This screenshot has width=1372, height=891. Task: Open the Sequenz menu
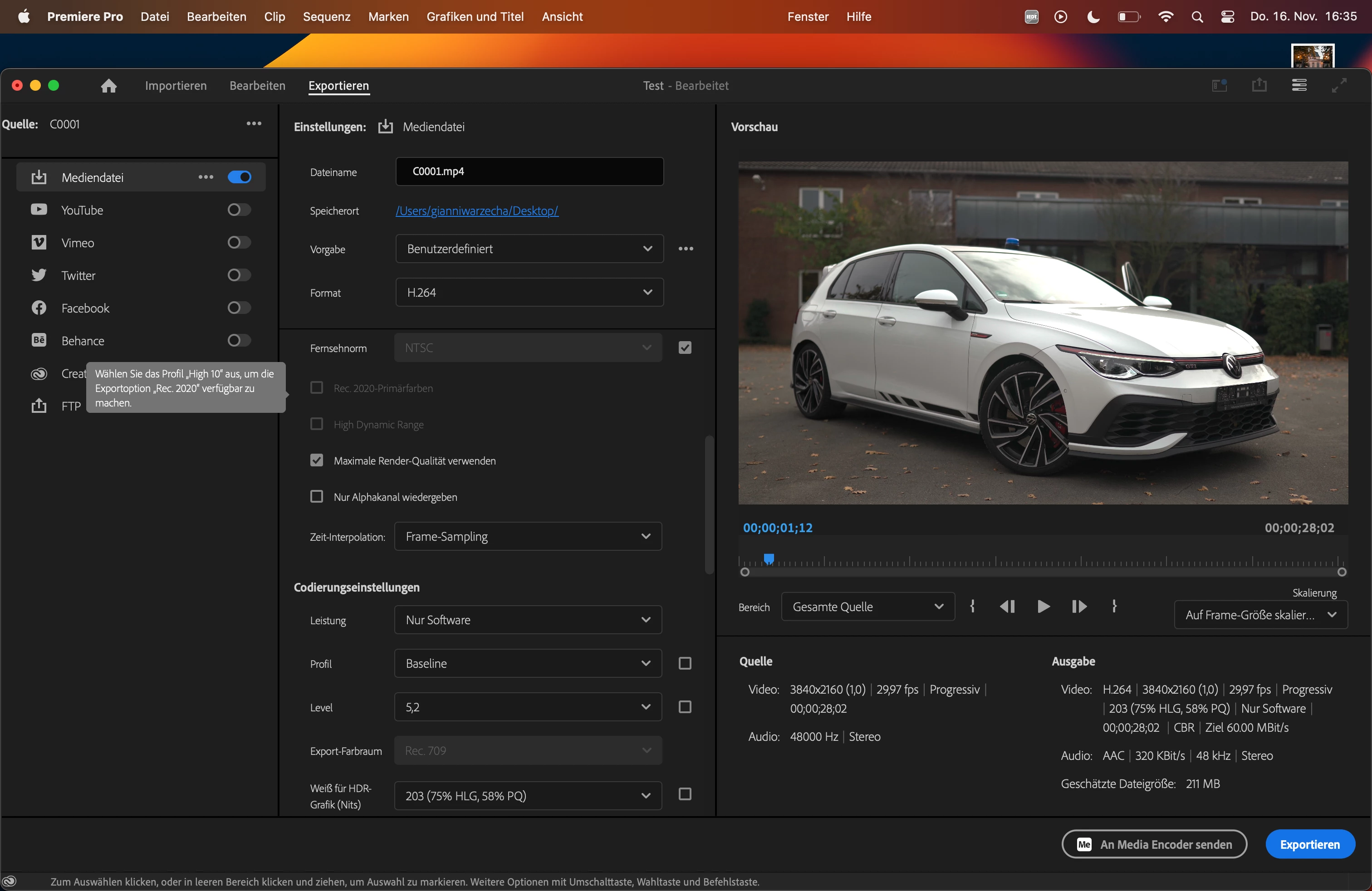(326, 17)
